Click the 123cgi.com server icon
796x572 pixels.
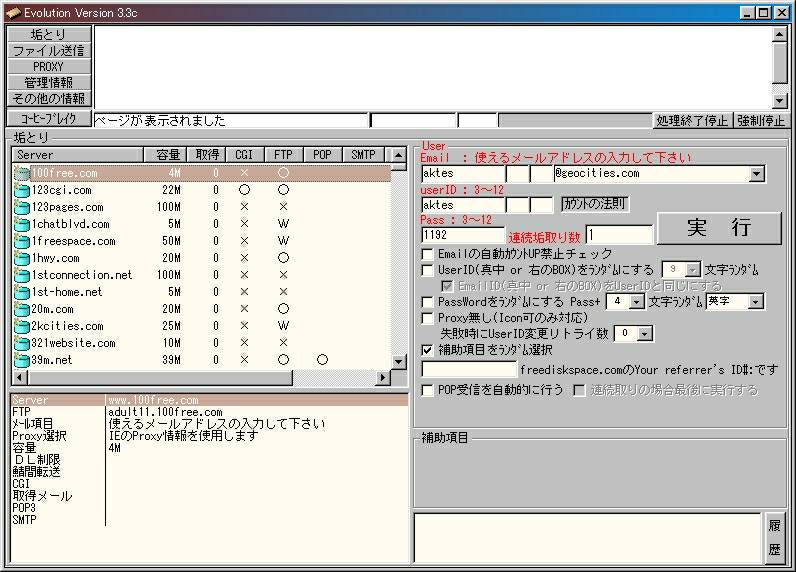(x=22, y=190)
